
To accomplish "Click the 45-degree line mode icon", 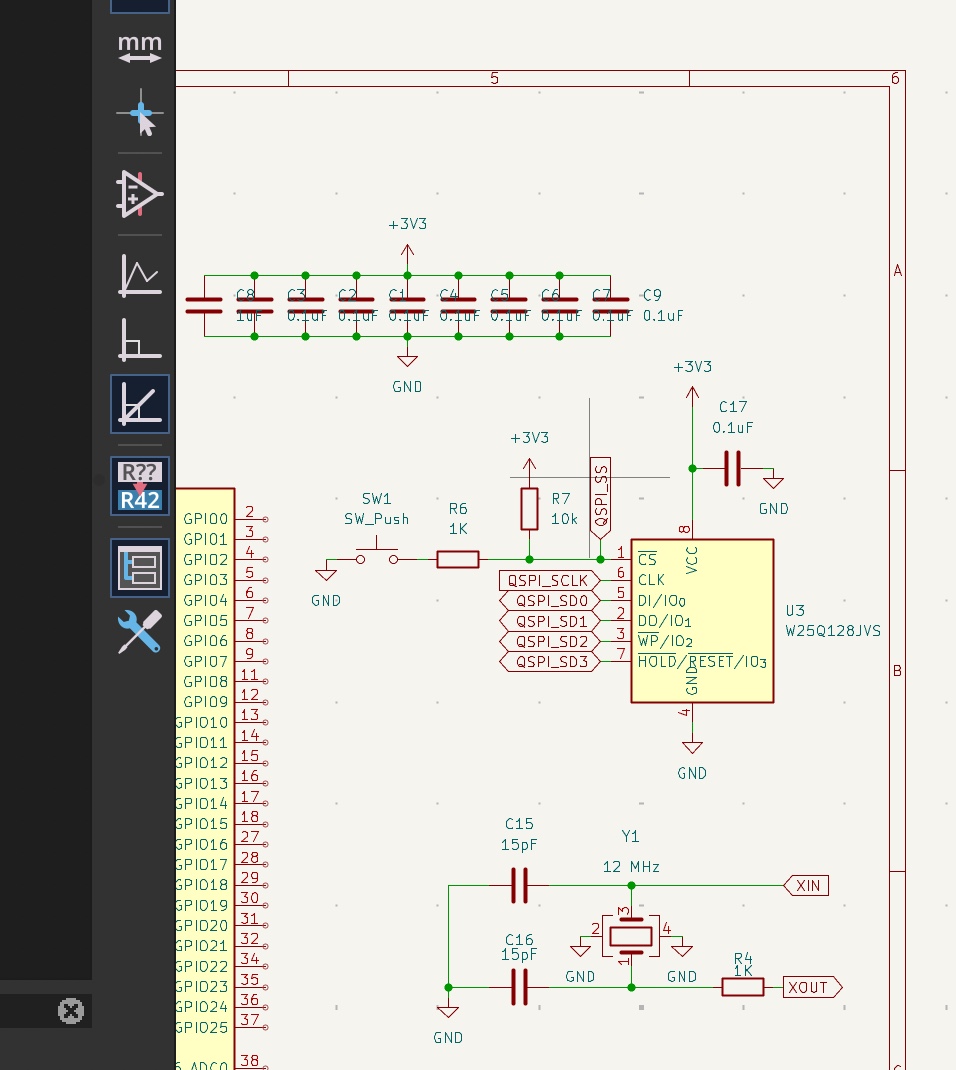I will tap(140, 404).
